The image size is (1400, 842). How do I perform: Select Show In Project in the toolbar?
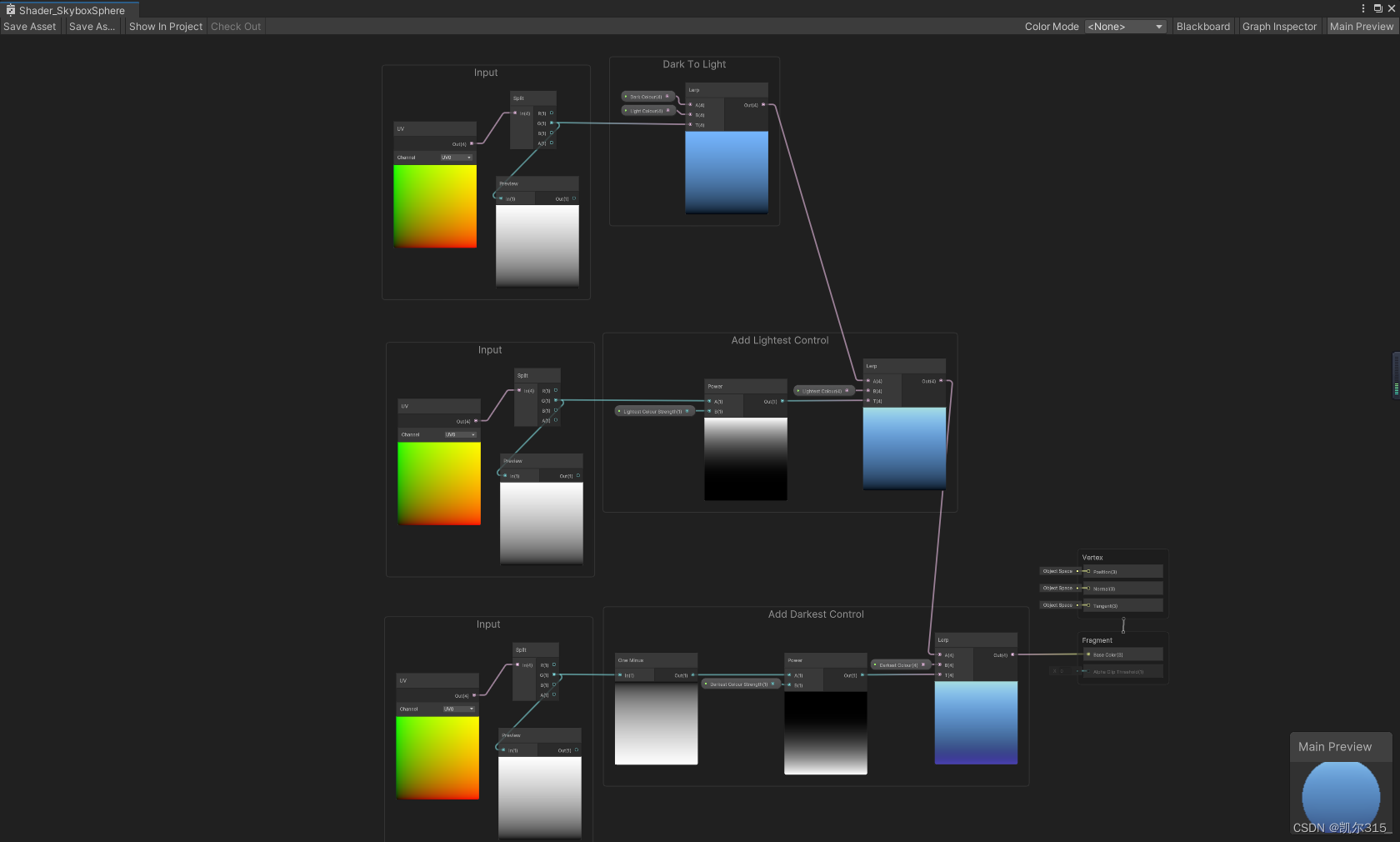coord(165,26)
